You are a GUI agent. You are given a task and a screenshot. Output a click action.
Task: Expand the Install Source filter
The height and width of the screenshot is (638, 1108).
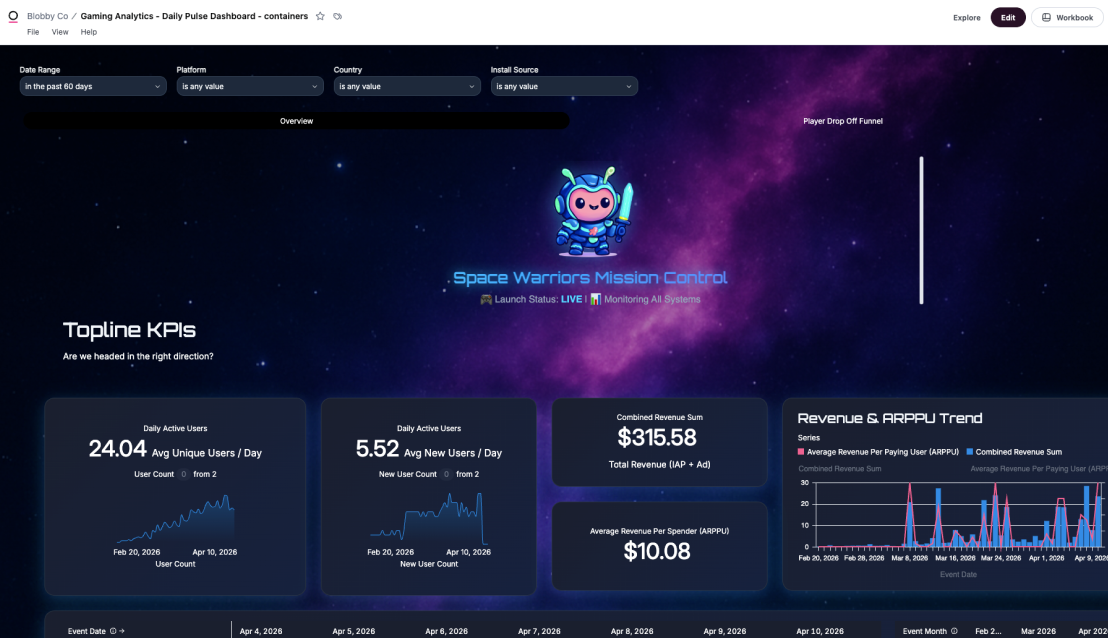pos(564,85)
